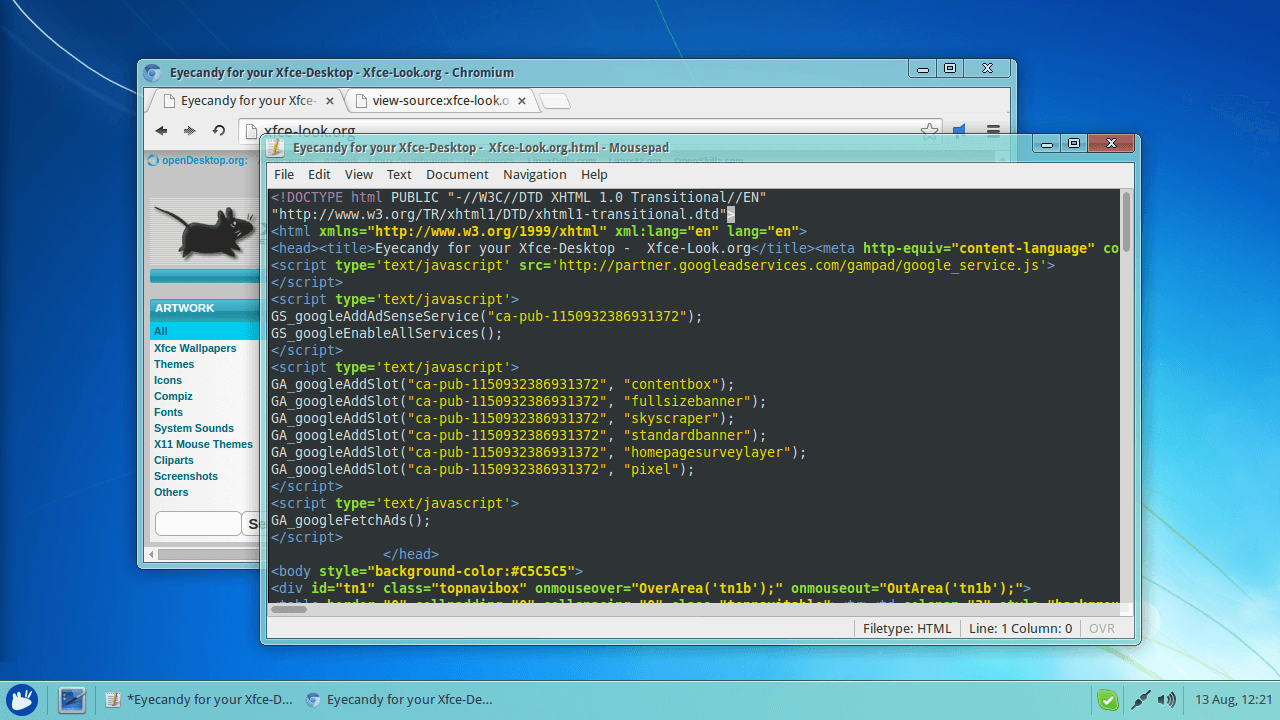Open the Fonts category link
Viewport: 1280px width, 720px height.
coord(168,412)
